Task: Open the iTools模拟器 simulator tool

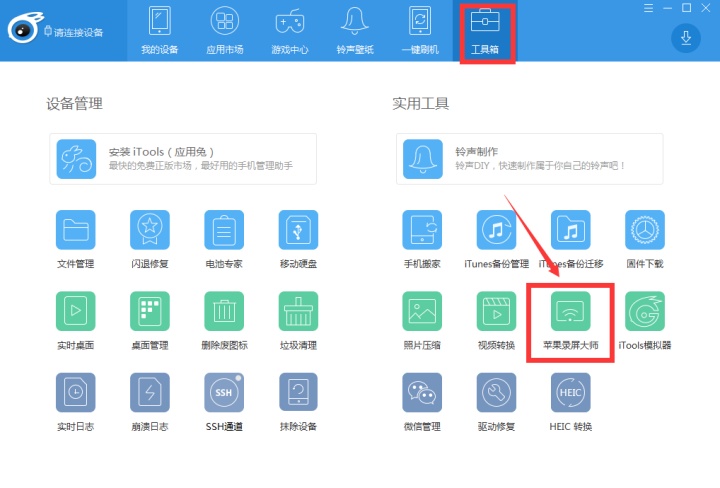Action: (x=645, y=311)
